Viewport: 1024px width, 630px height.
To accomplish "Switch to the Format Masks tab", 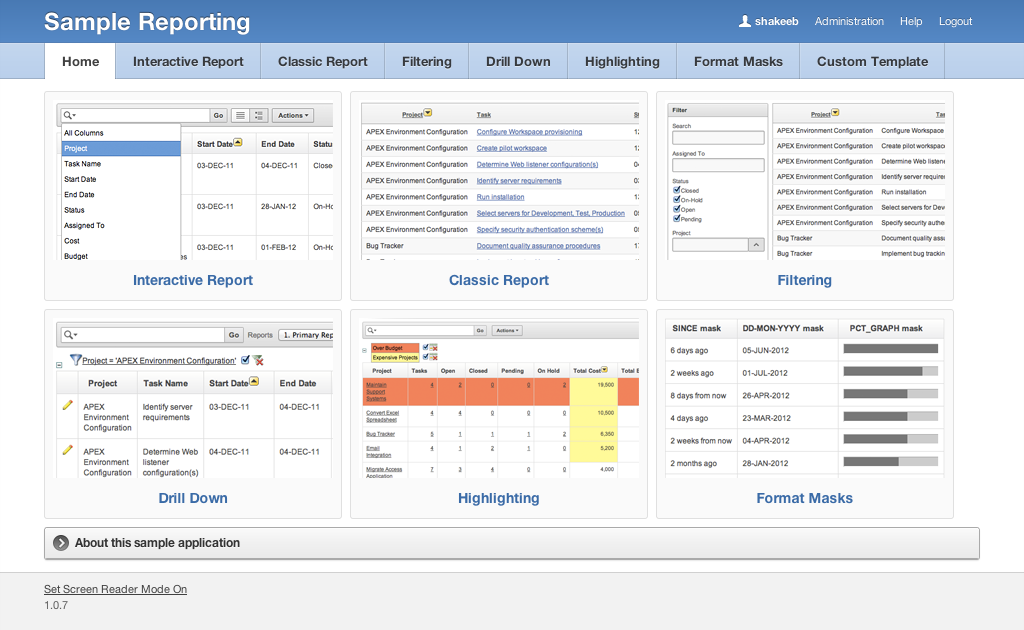I will (x=738, y=61).
